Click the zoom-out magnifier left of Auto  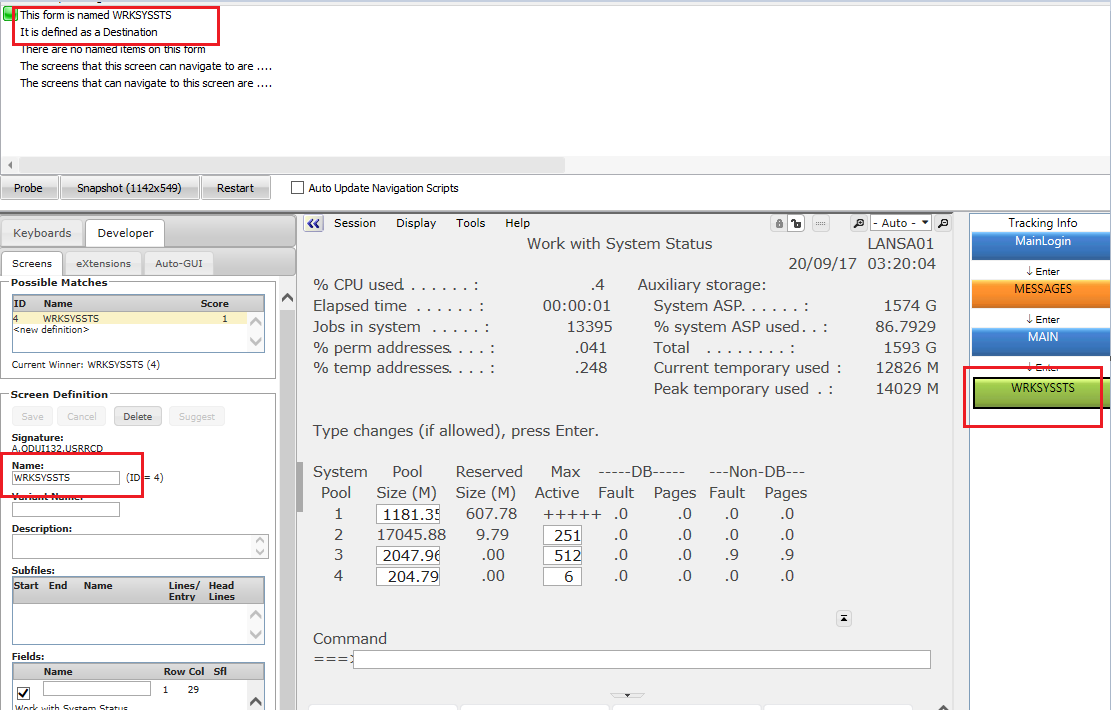click(858, 224)
